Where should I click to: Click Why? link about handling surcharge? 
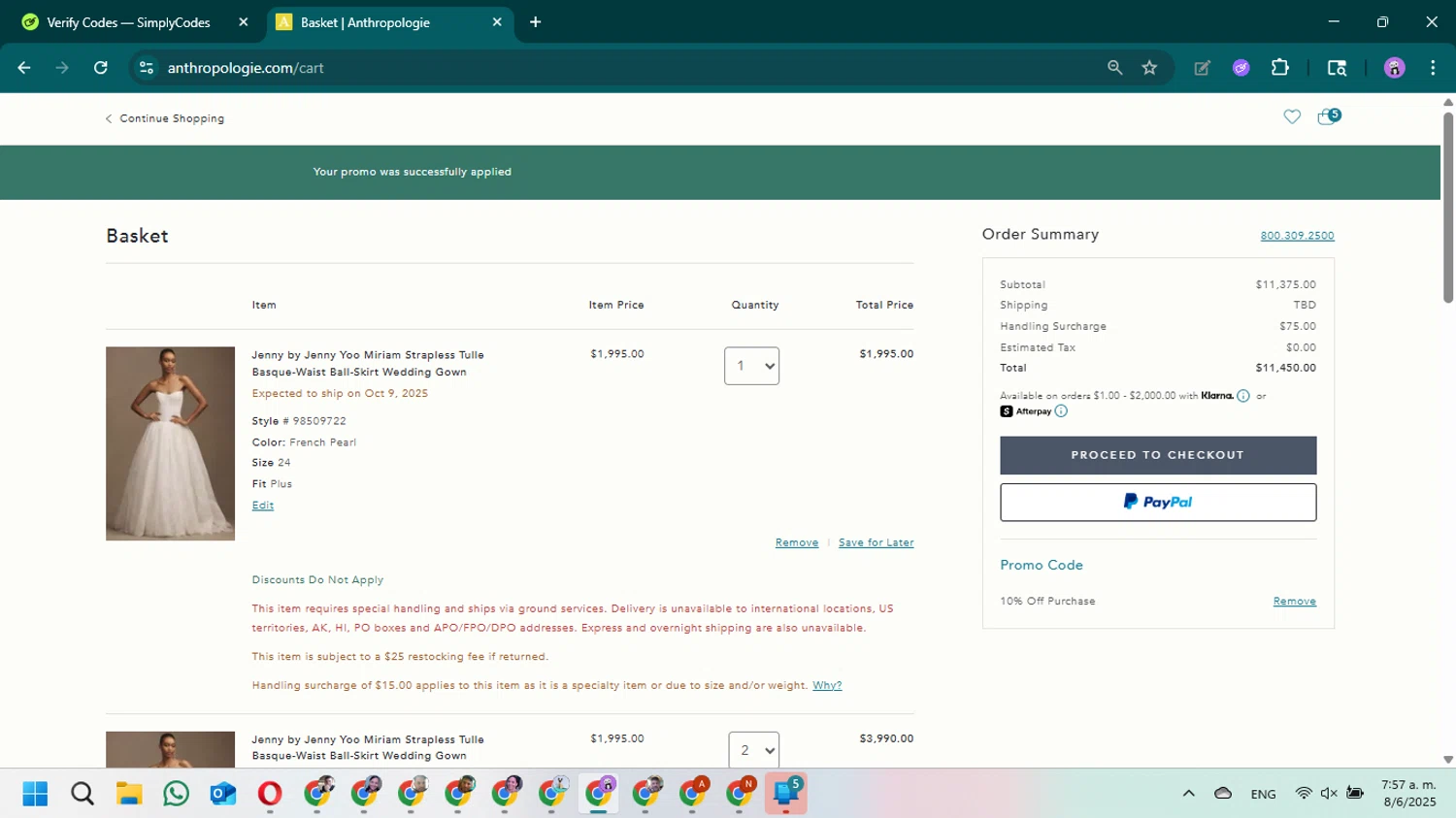(x=827, y=685)
